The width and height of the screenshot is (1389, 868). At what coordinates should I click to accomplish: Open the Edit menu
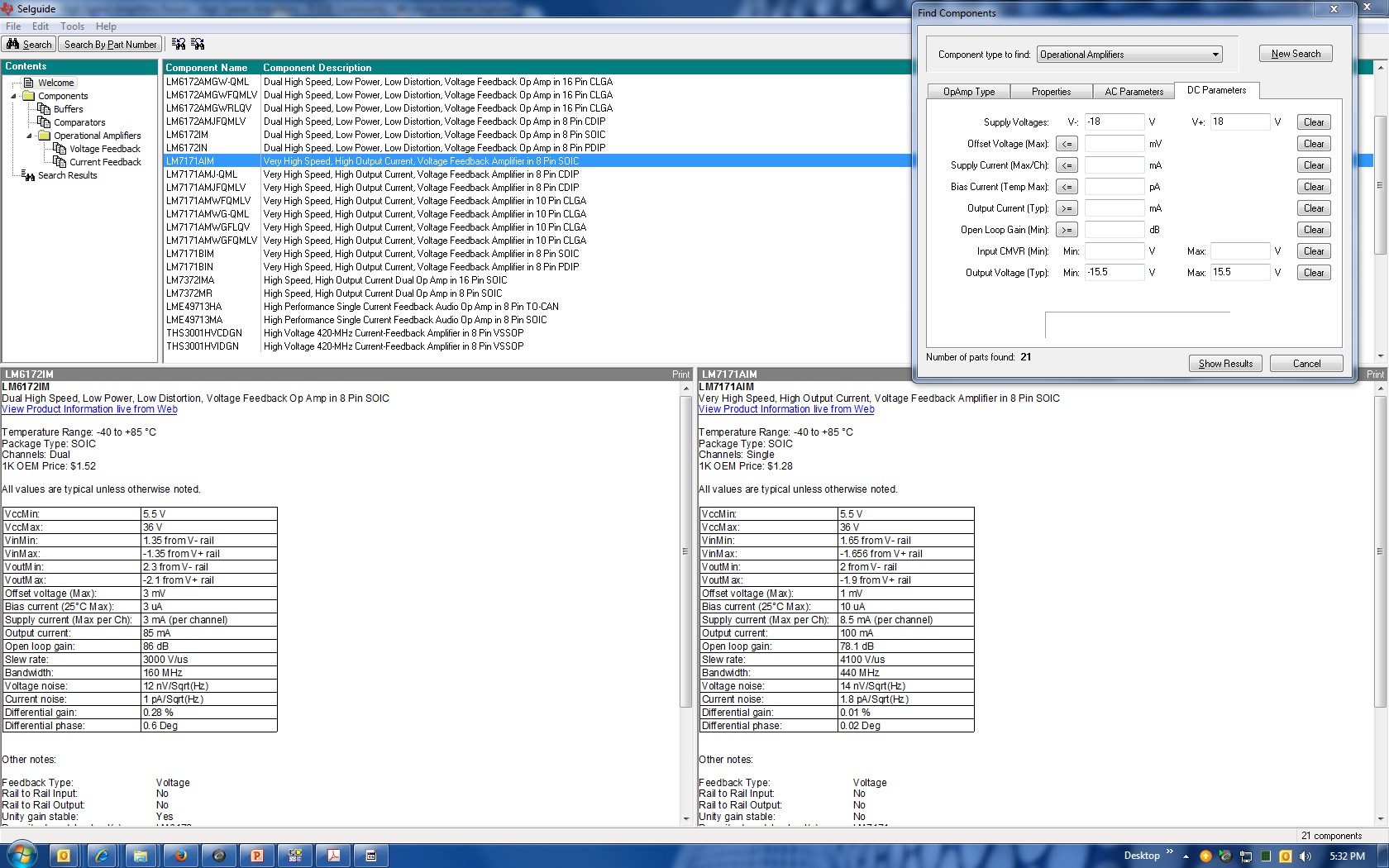(41, 26)
